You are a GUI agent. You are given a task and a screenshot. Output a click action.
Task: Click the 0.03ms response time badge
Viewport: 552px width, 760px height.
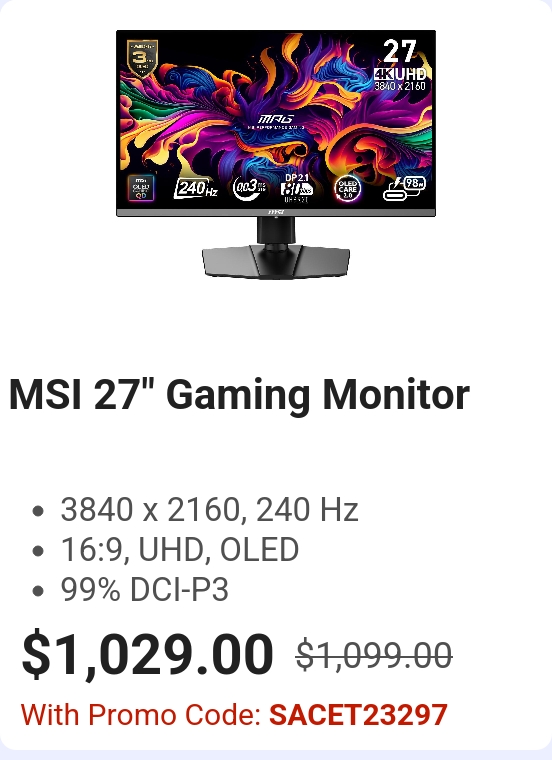[x=249, y=188]
